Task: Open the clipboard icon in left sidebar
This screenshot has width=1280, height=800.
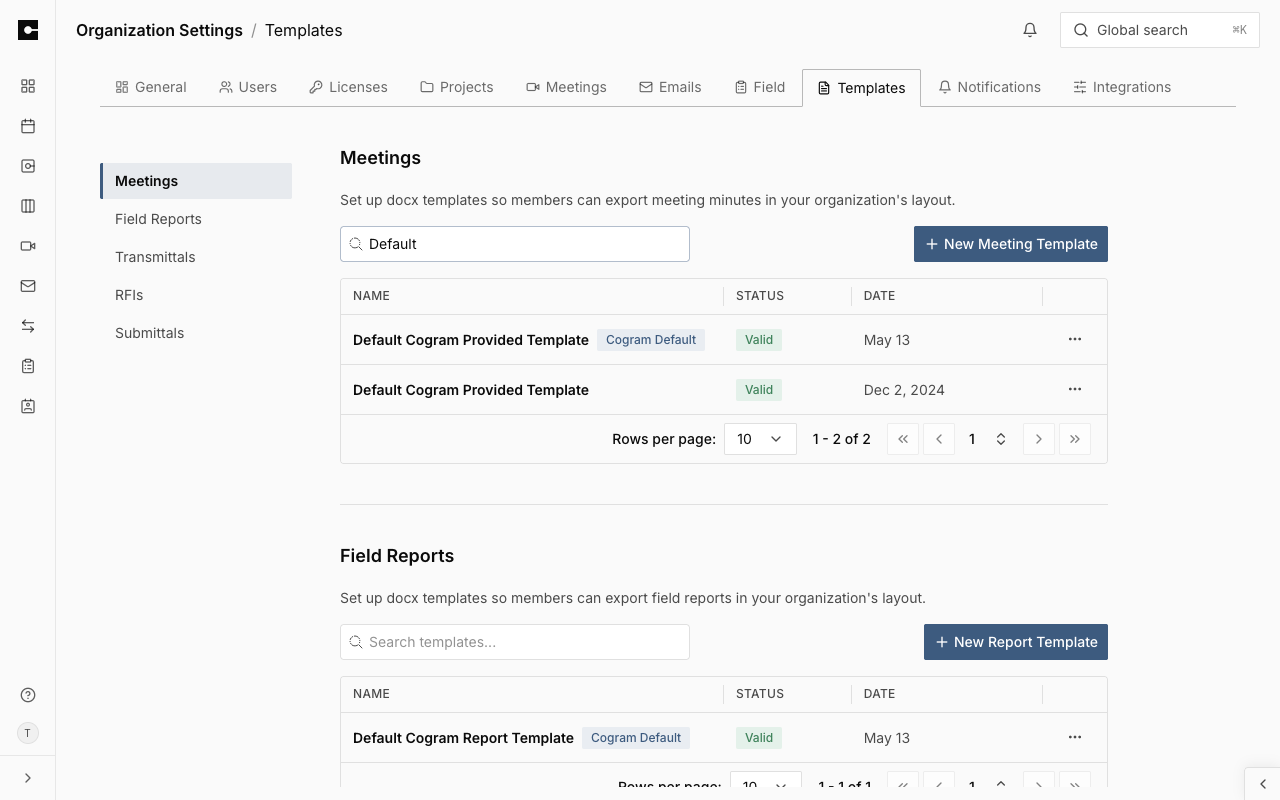Action: pos(28,366)
